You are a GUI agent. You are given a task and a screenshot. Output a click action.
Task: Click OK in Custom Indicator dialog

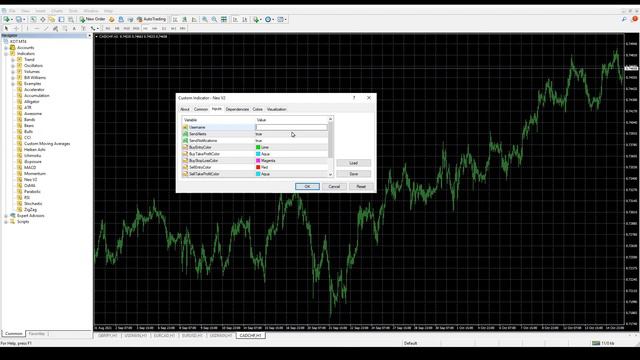coord(307,187)
